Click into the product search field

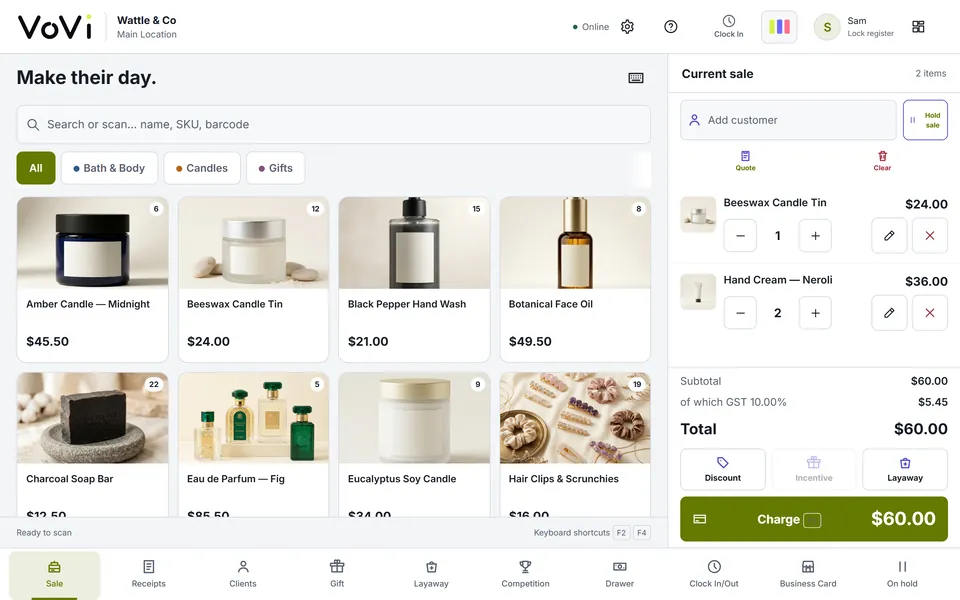(333, 124)
